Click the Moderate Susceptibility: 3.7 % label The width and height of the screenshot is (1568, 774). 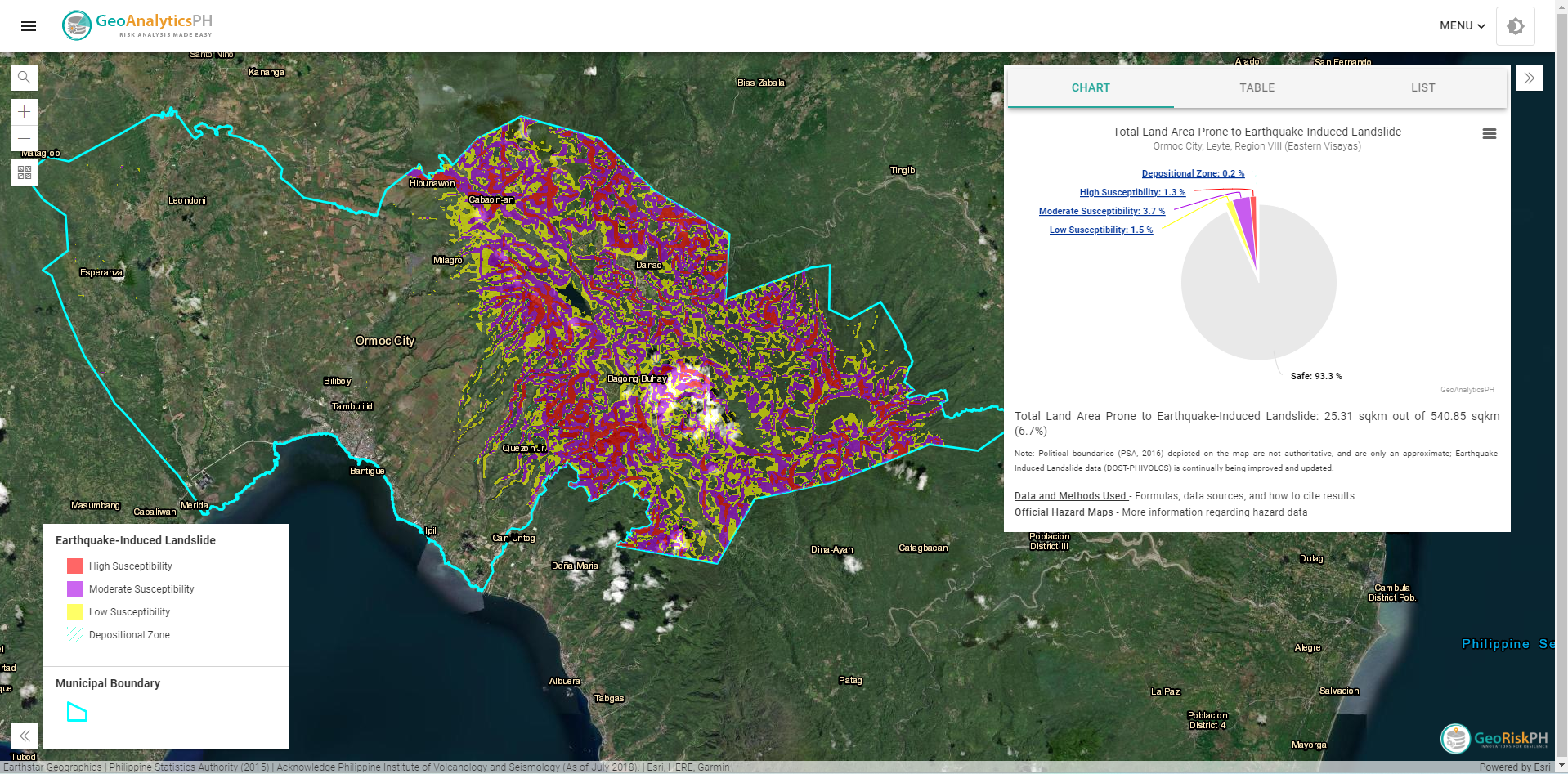coord(1102,211)
